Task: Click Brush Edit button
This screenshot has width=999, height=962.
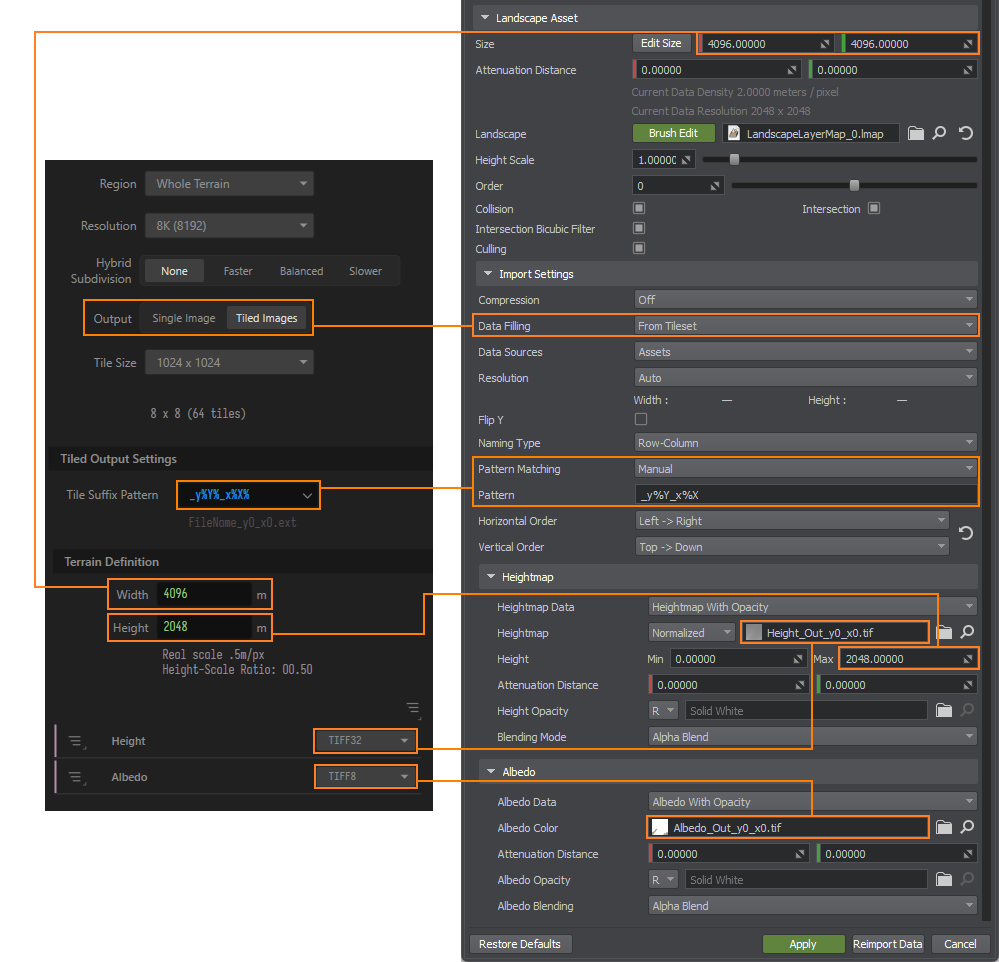Action: [x=673, y=133]
